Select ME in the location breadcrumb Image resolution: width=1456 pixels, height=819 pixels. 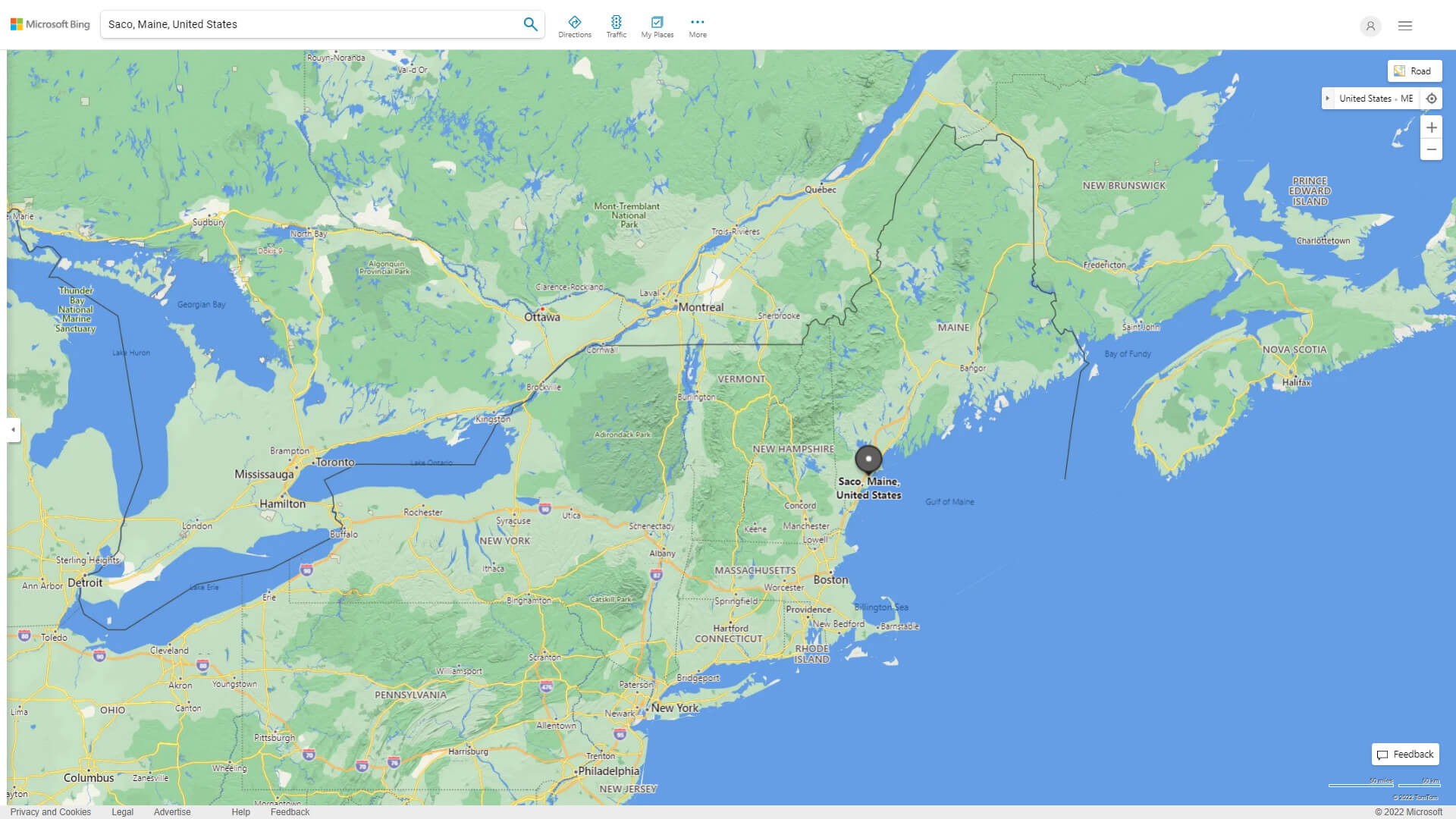pyautogui.click(x=1407, y=98)
